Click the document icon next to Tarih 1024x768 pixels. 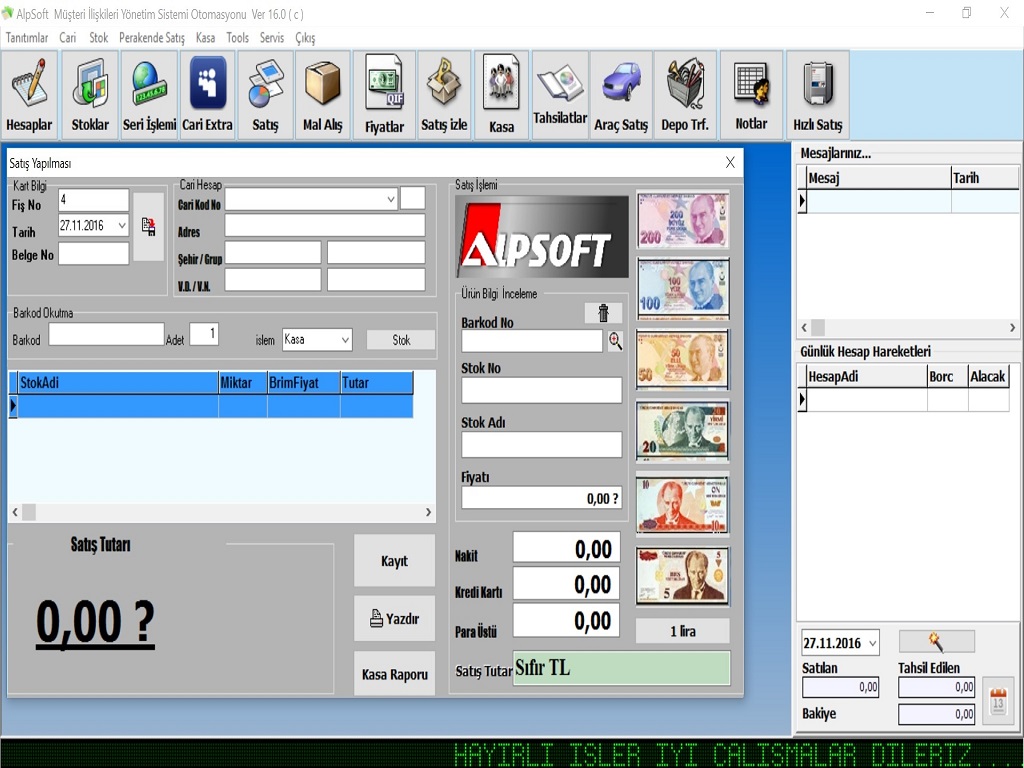[148, 227]
